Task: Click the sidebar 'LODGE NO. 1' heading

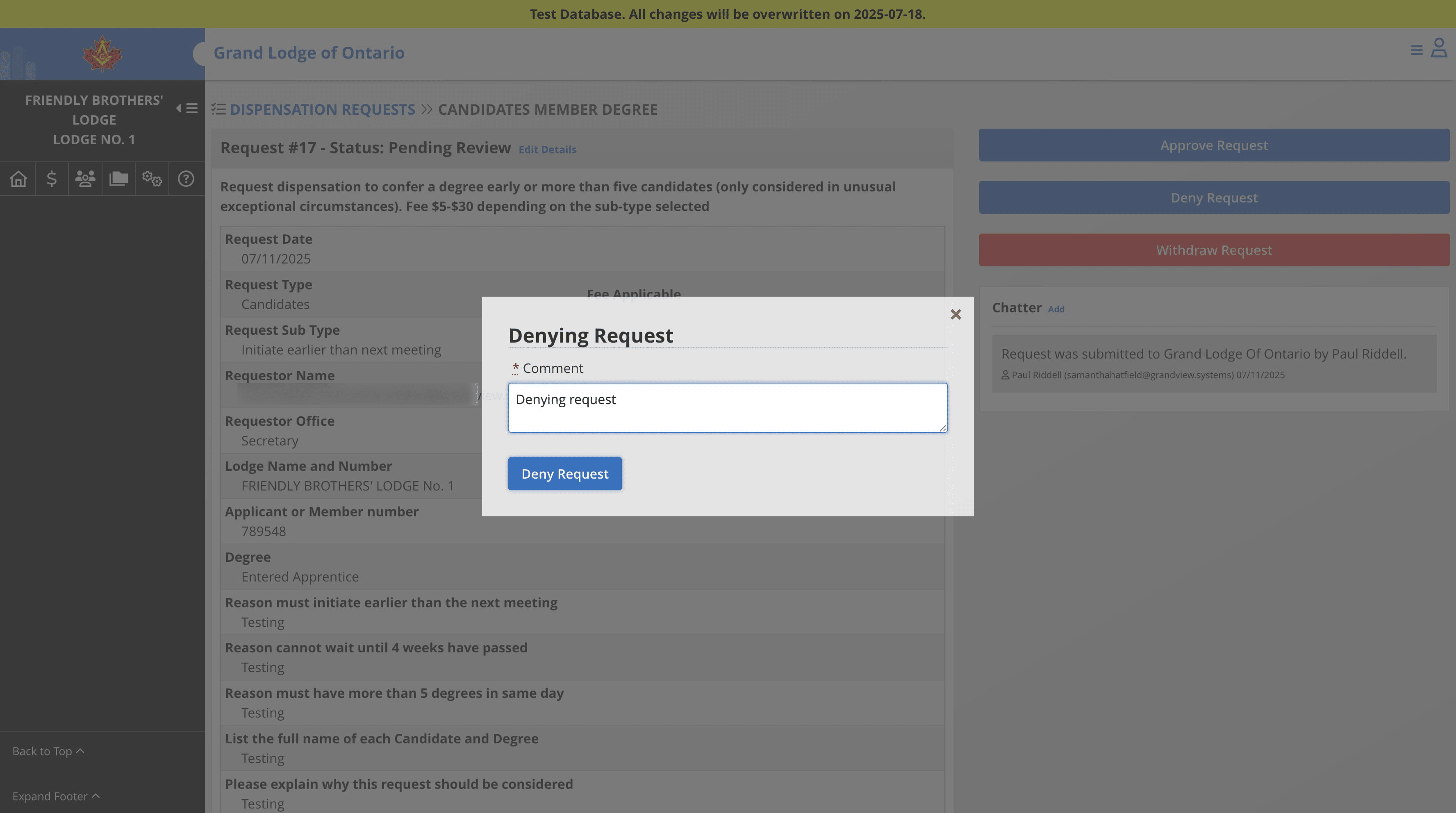Action: click(x=94, y=140)
